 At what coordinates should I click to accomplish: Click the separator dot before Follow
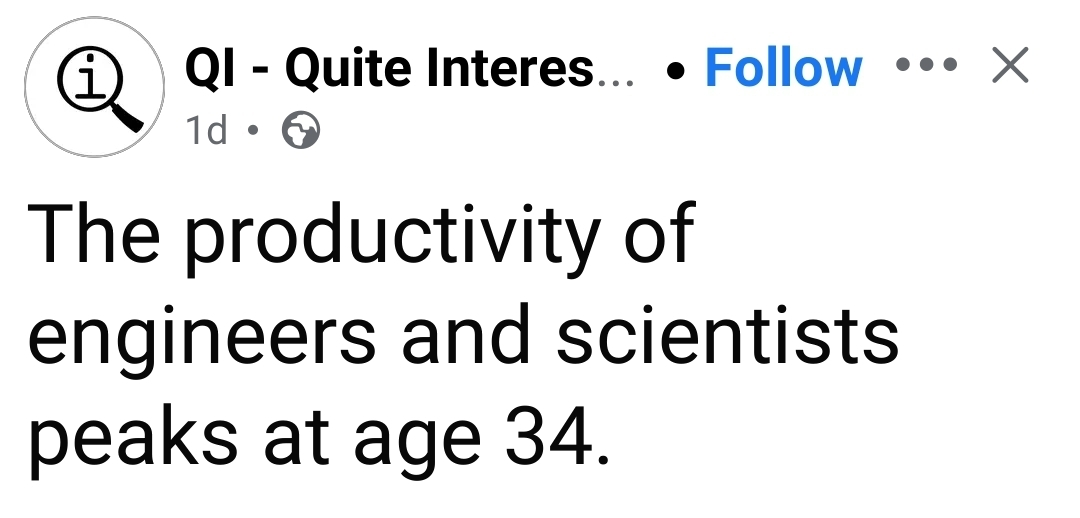point(679,70)
